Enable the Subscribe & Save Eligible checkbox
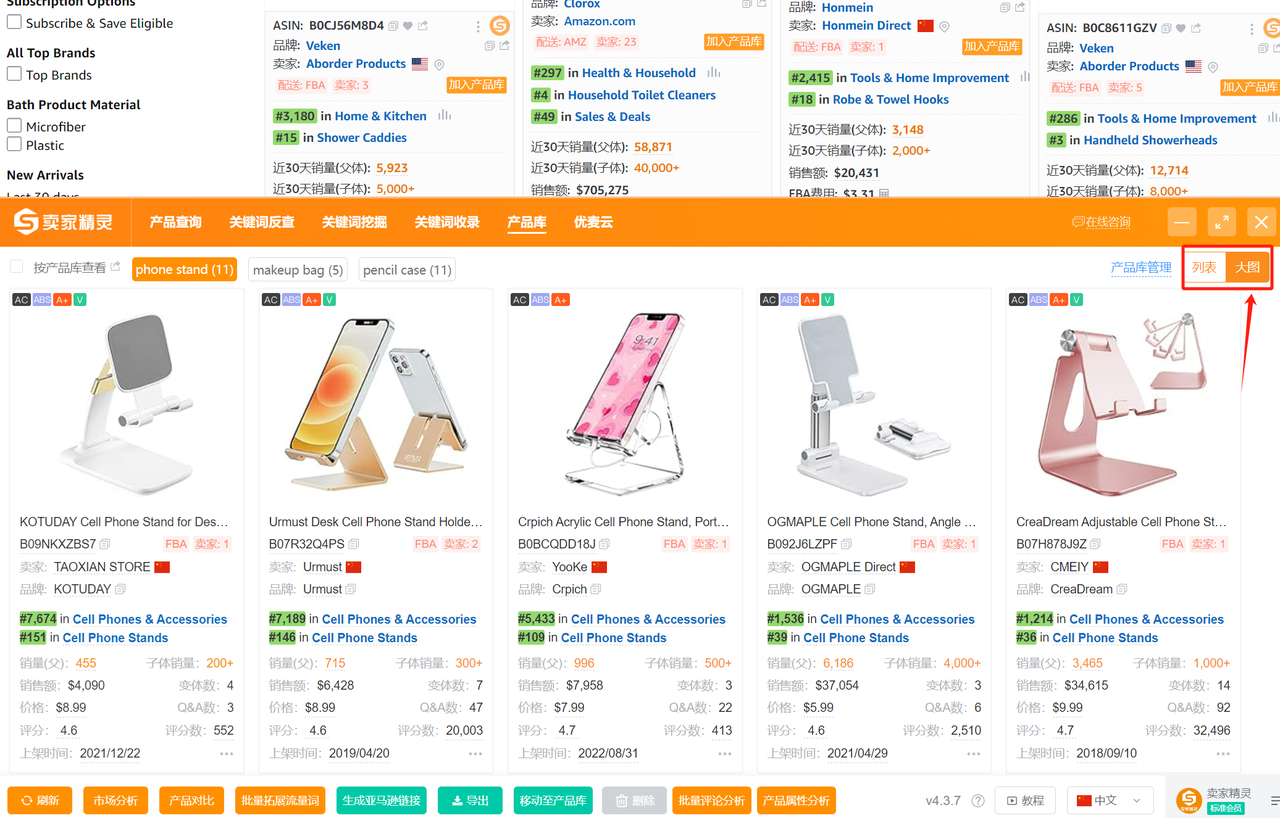The height and width of the screenshot is (818, 1280). click(x=14, y=22)
